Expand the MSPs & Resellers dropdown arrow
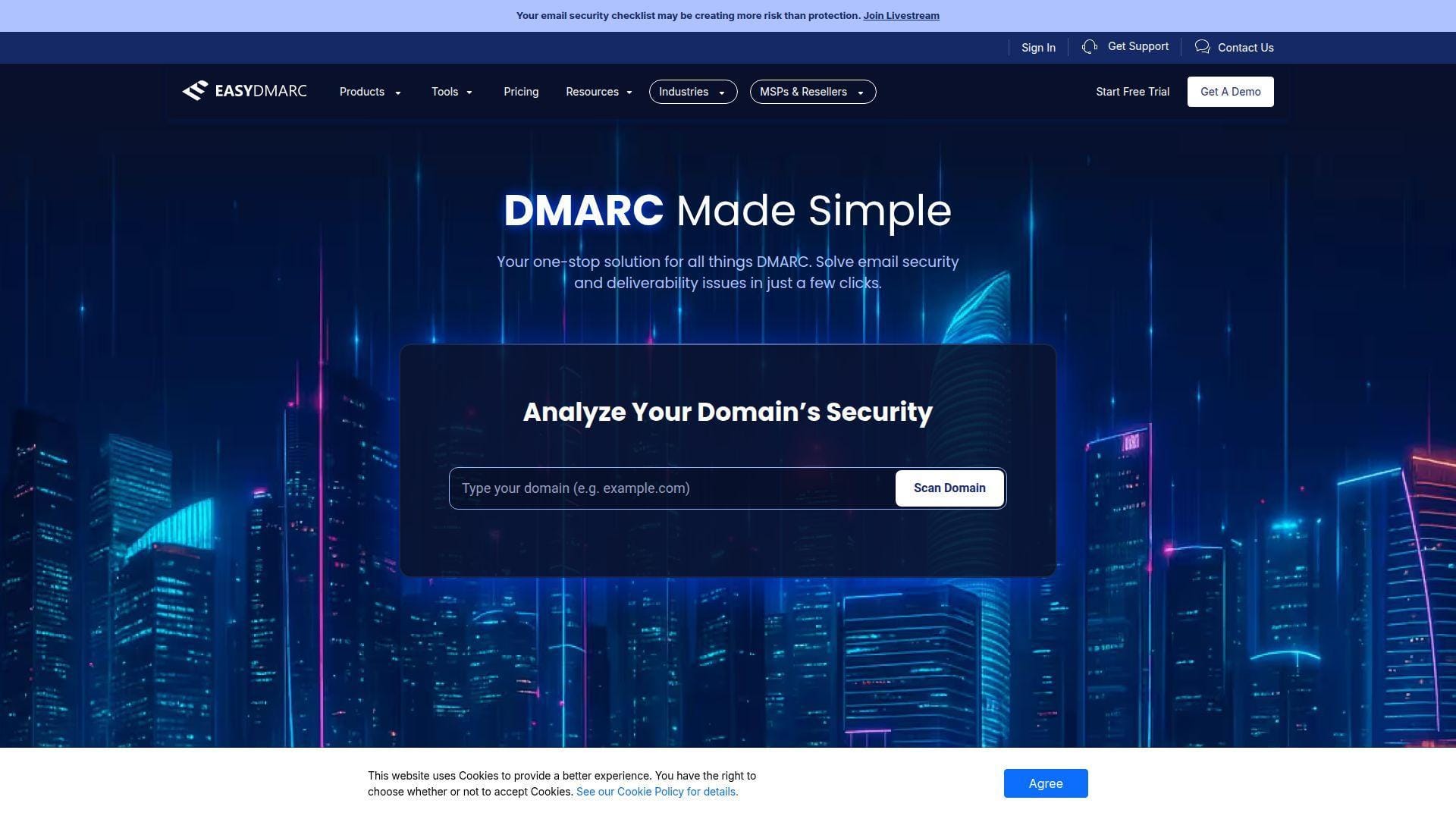Screen dimensions: 1456x819 [x=861, y=93]
